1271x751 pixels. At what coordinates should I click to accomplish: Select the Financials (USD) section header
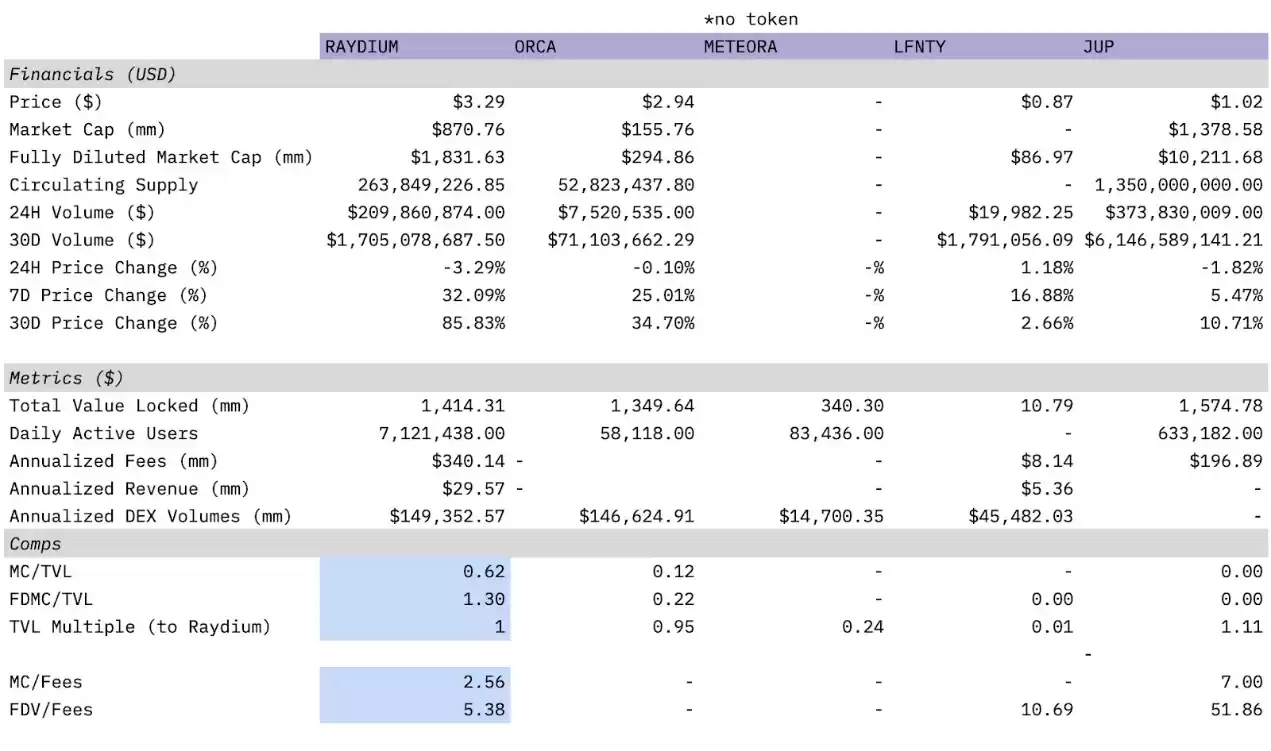point(92,74)
